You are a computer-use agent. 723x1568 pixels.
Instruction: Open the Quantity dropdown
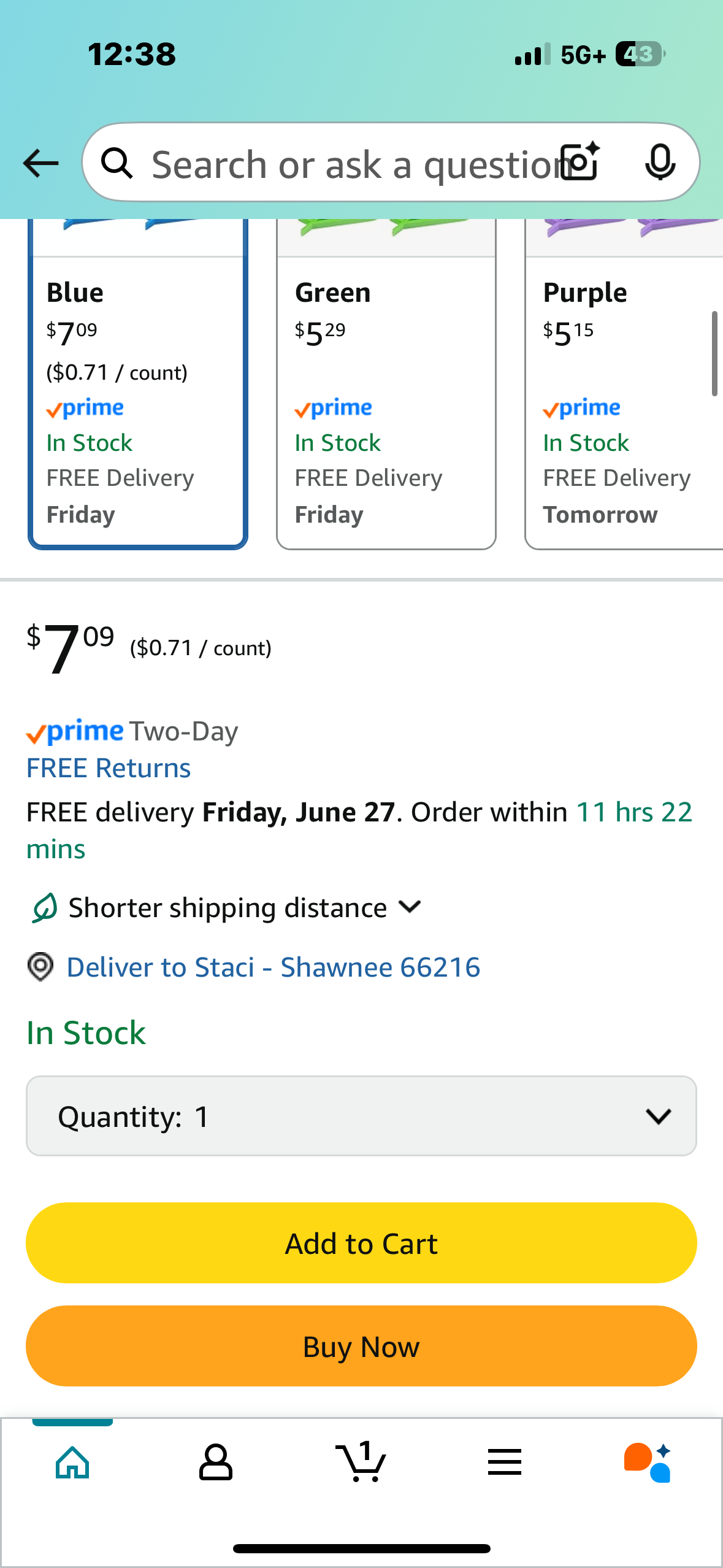tap(361, 1116)
